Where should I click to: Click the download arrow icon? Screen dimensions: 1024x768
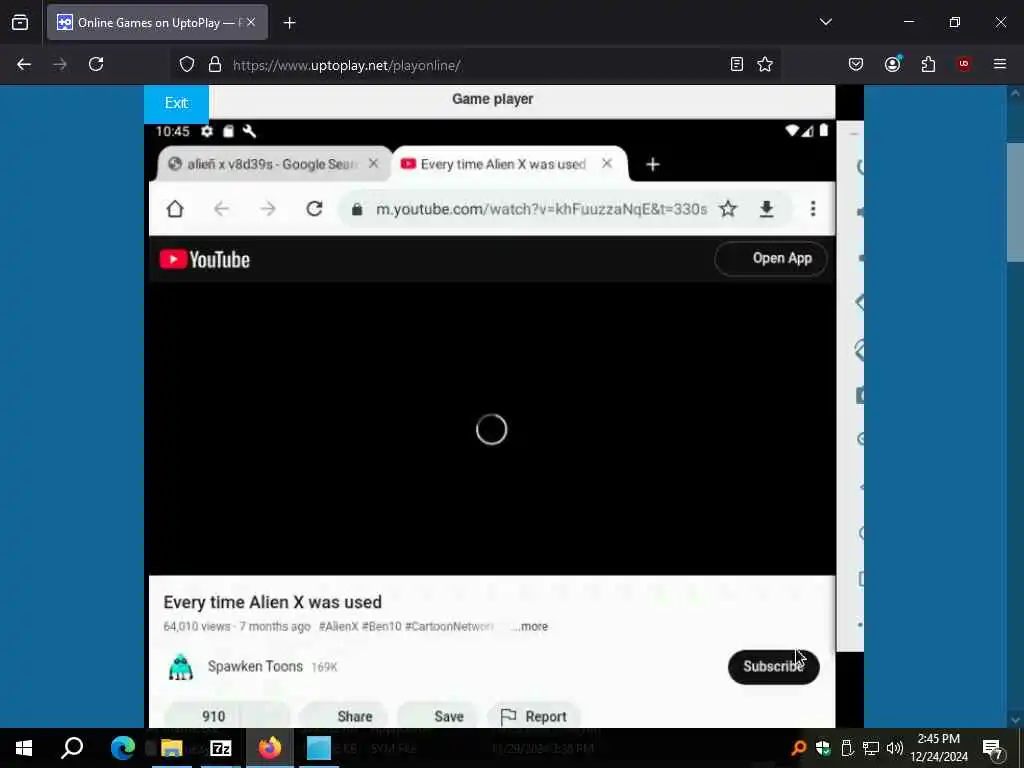pyautogui.click(x=767, y=209)
